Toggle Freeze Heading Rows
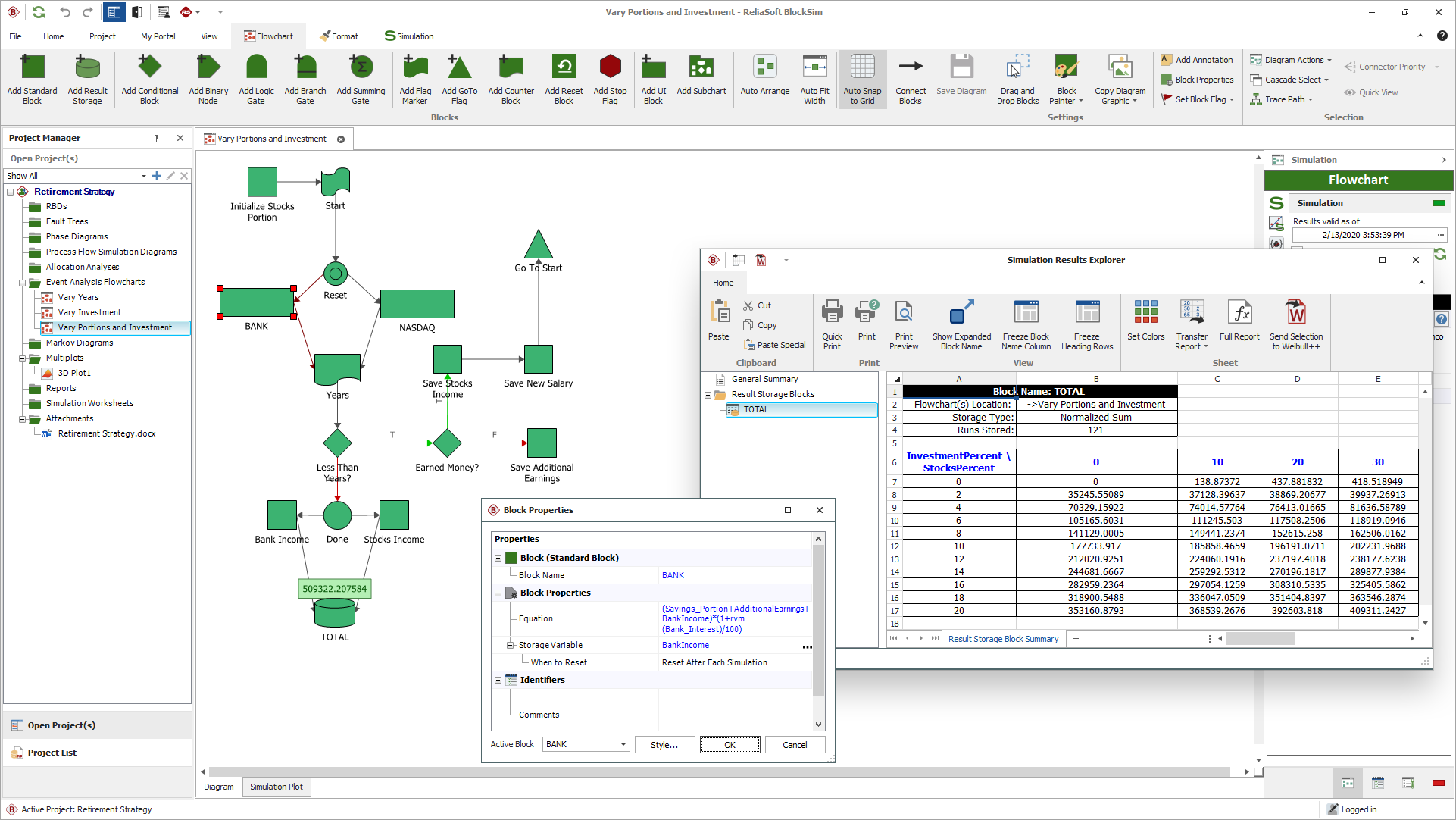The image size is (1456, 820). coord(1087,324)
